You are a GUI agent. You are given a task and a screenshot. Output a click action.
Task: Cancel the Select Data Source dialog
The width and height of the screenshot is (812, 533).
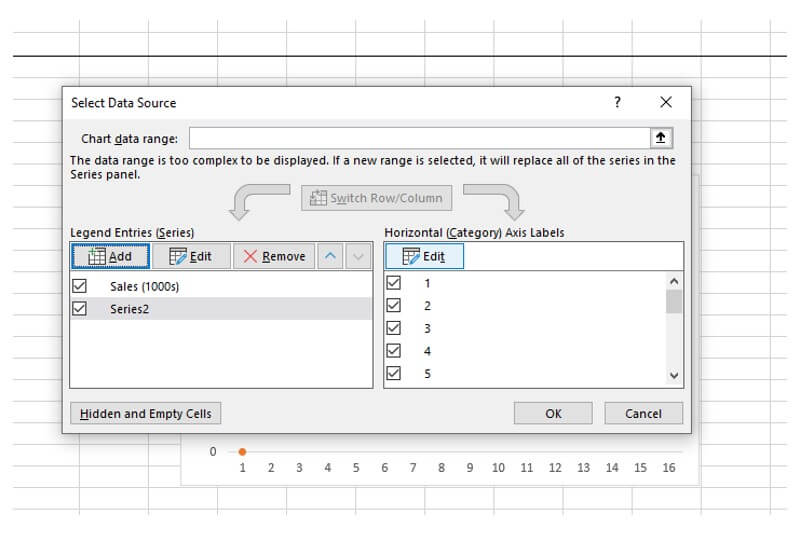(643, 413)
